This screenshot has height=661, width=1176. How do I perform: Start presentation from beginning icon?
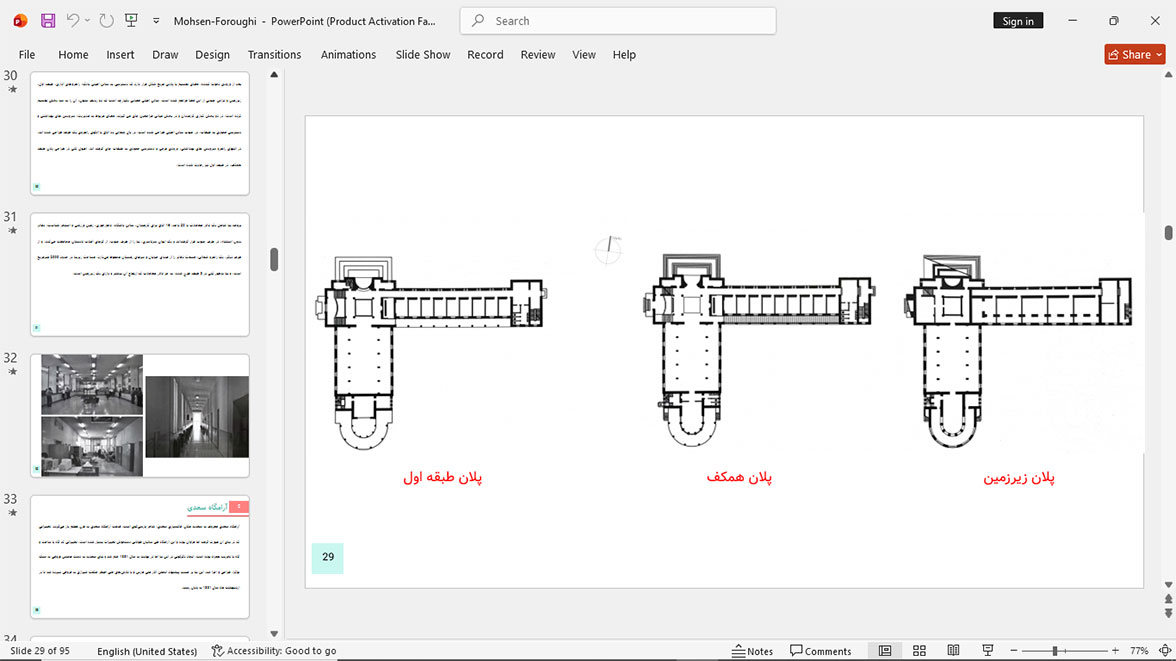coord(131,21)
